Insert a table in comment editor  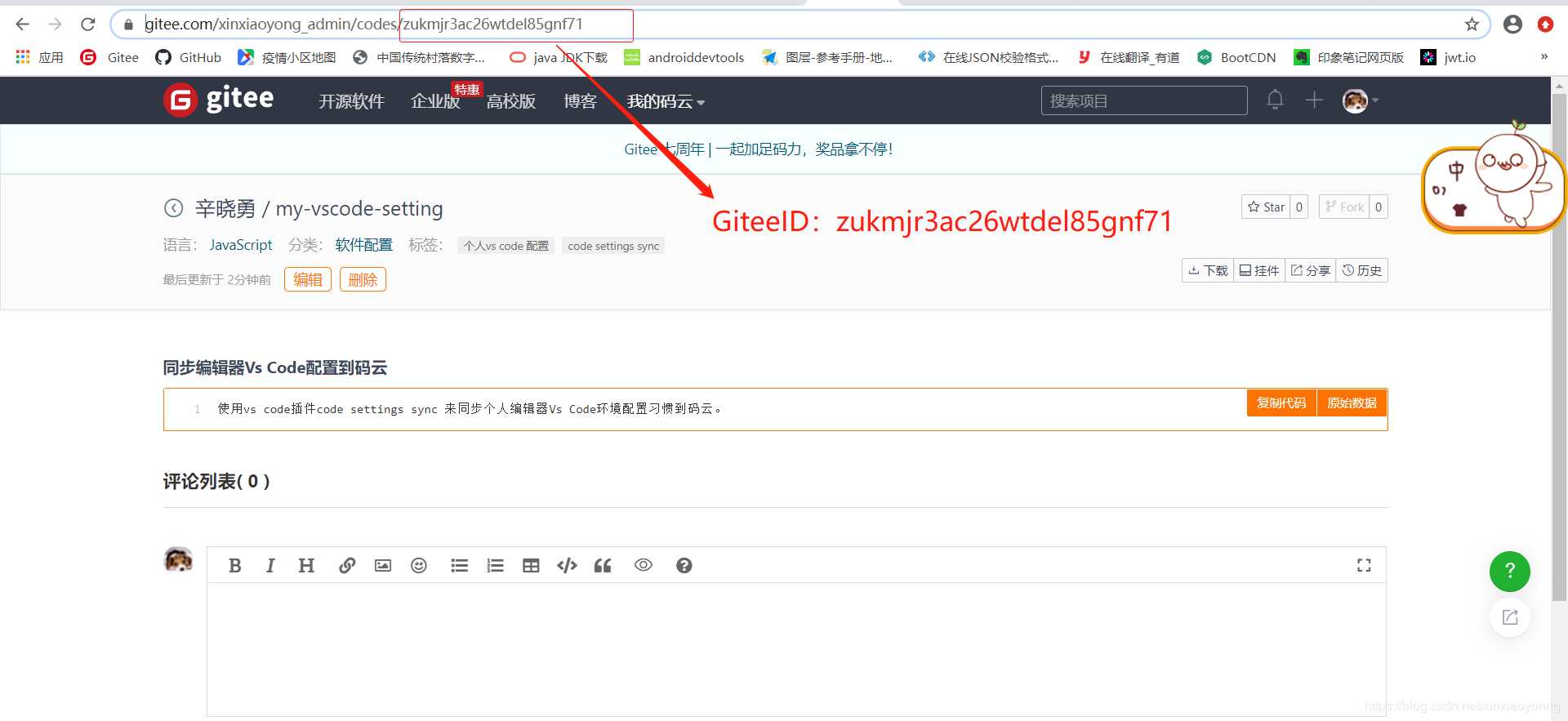[x=531, y=565]
